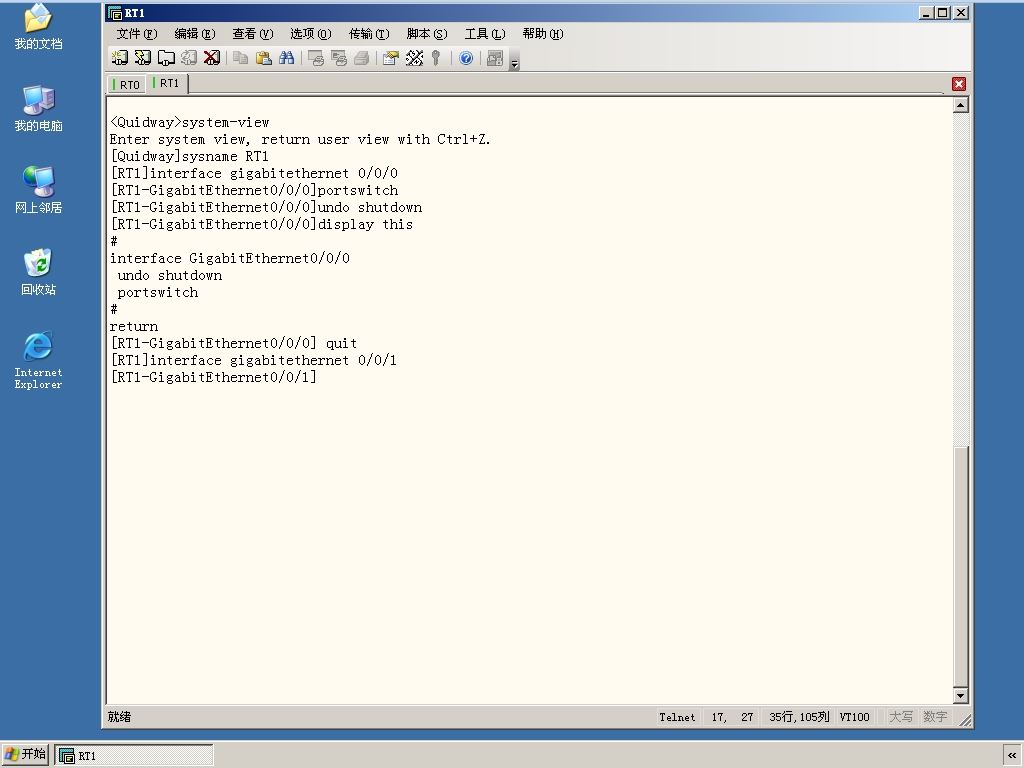Click the VT100 status bar entry

tap(854, 717)
